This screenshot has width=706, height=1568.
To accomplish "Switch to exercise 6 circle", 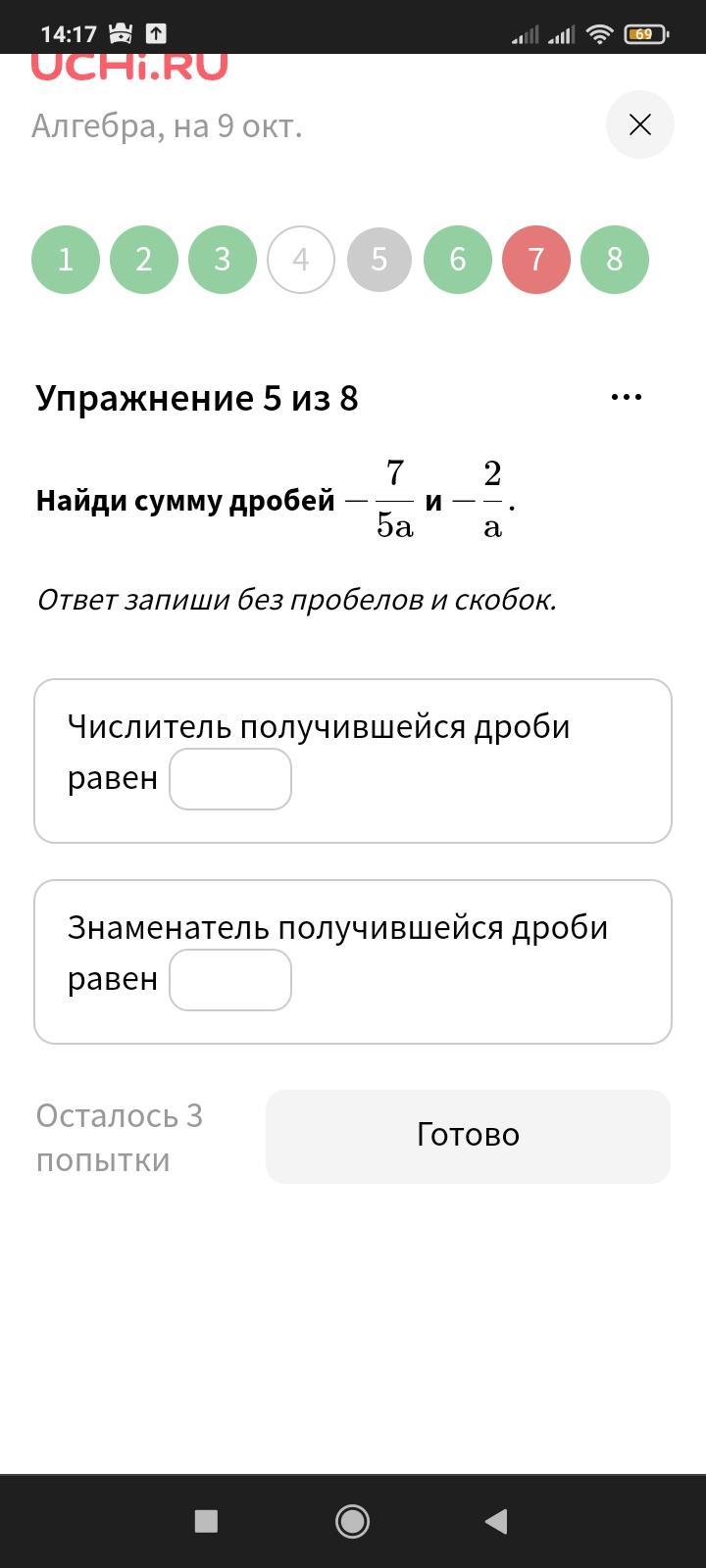I will [458, 260].
